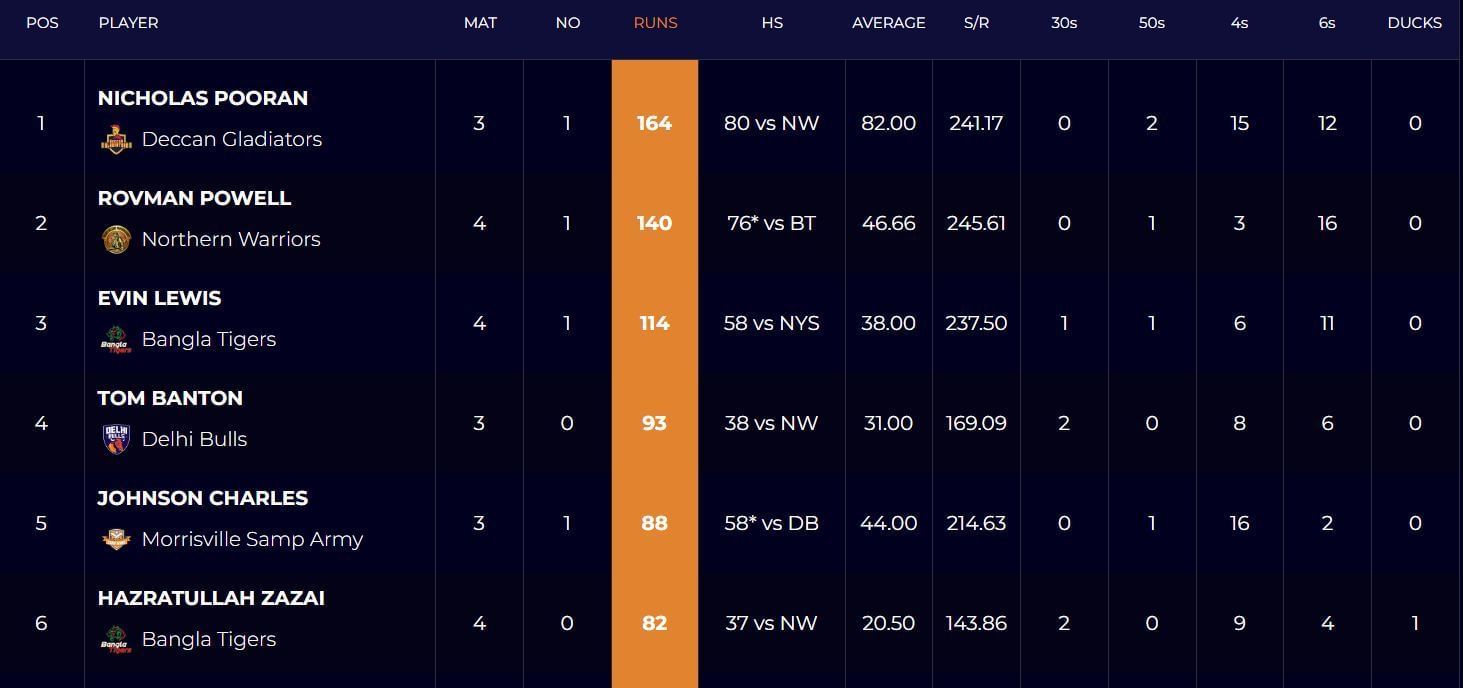Screen dimensions: 1463x688
Task: Select the Tom Banton player name
Action: [170, 398]
